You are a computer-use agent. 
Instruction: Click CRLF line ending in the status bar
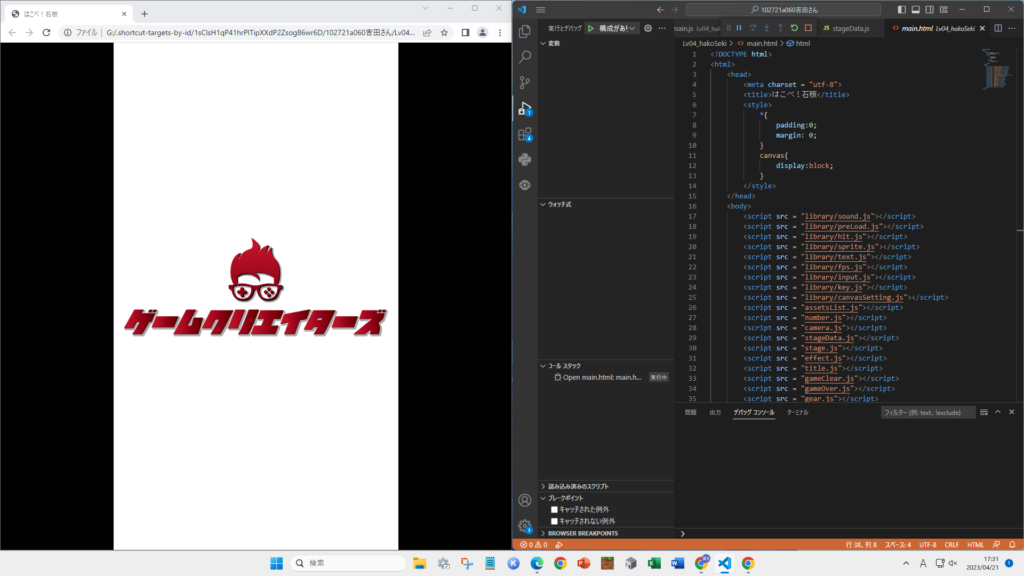click(x=952, y=545)
